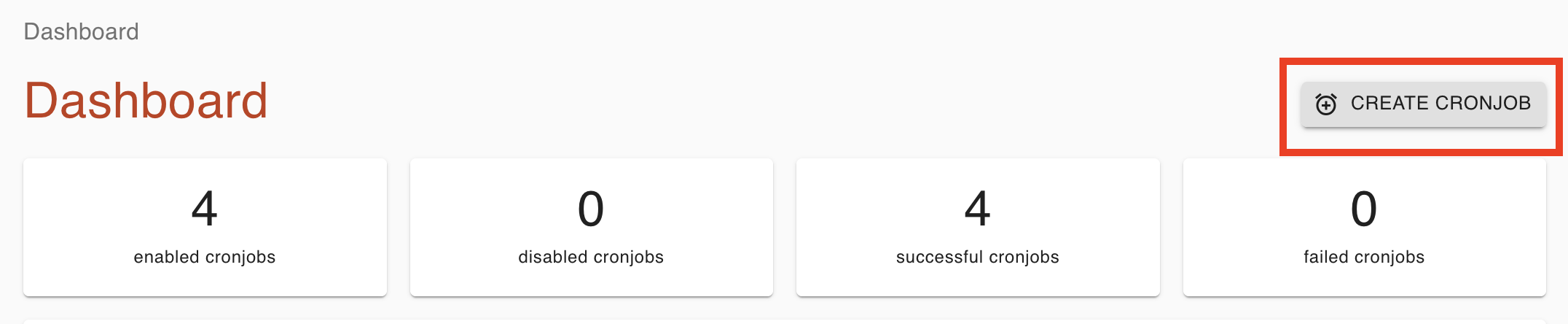The image size is (1568, 324).
Task: Click the number 0 above failed cronjobs
Action: pyautogui.click(x=1364, y=209)
